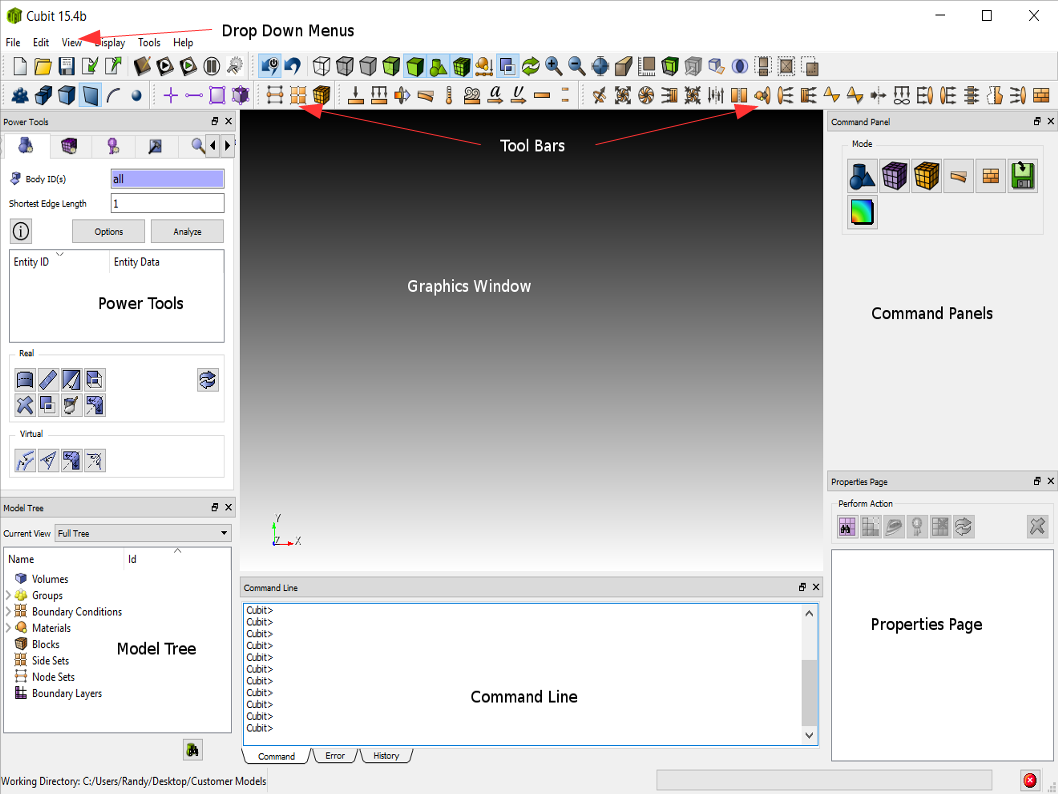1058x794 pixels.
Task: Toggle the highlighted green smooth-shade cube icon
Action: click(414, 67)
